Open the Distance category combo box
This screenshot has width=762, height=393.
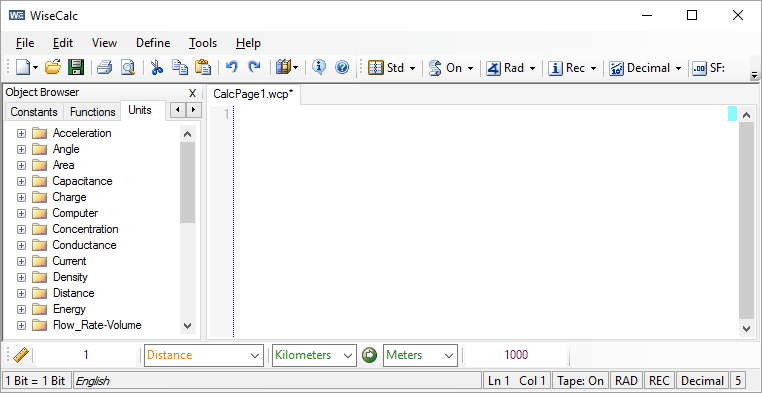coord(204,355)
